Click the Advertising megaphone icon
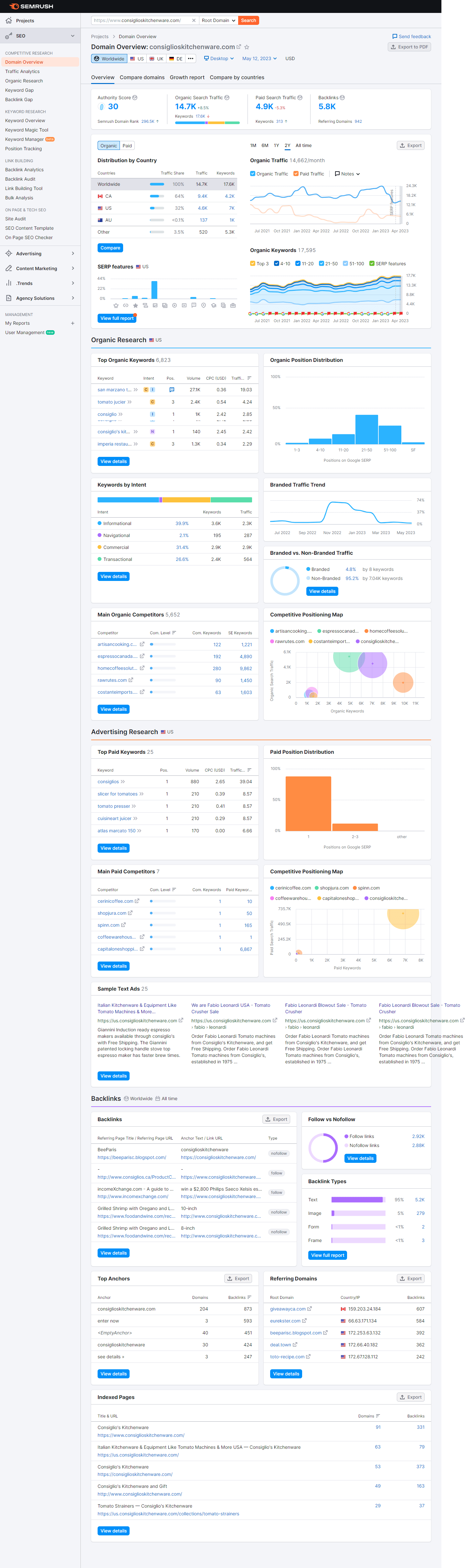The image size is (465, 1568). pos(8,253)
